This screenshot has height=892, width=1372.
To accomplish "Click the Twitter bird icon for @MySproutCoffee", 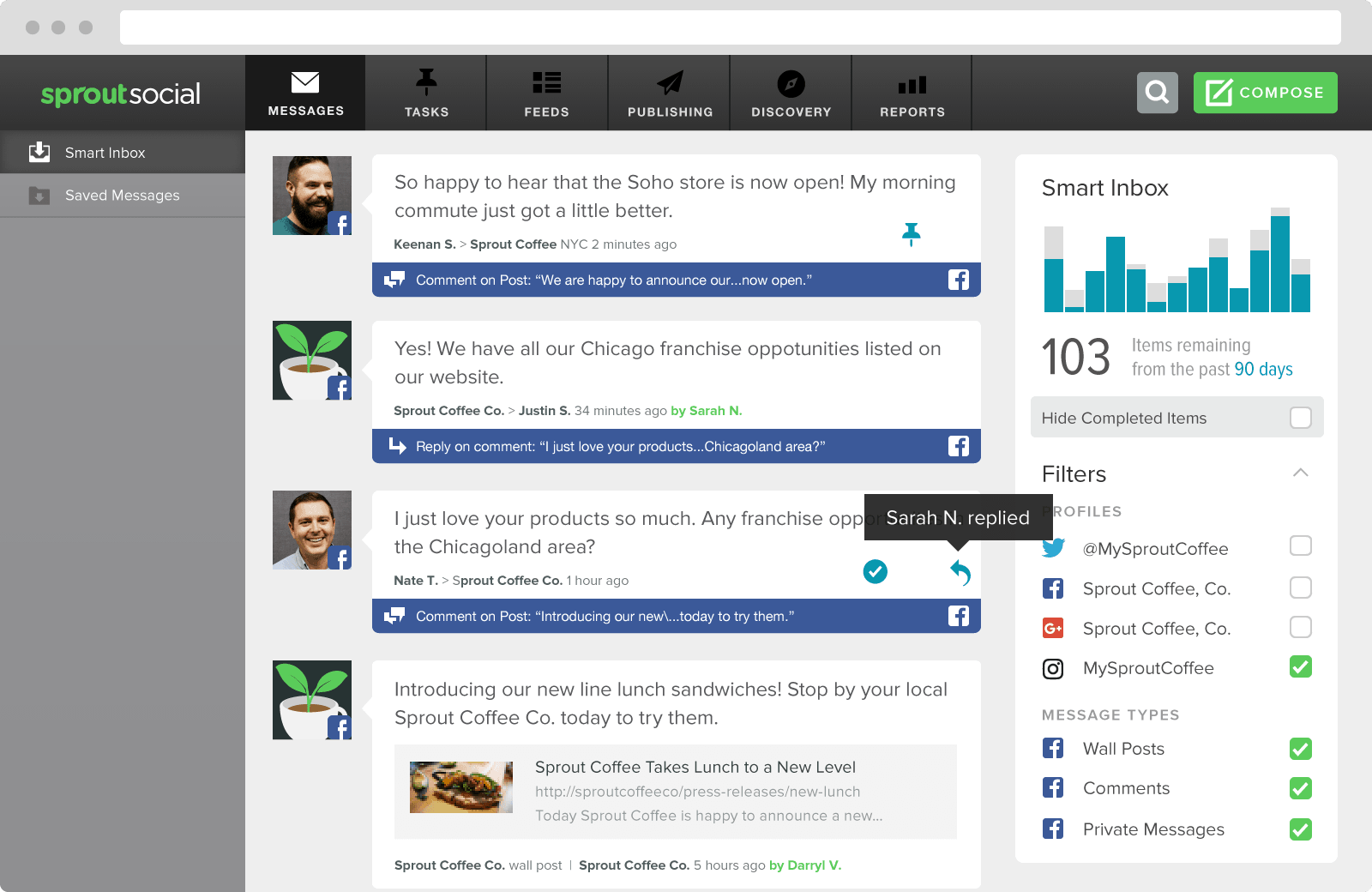I will pyautogui.click(x=1054, y=547).
